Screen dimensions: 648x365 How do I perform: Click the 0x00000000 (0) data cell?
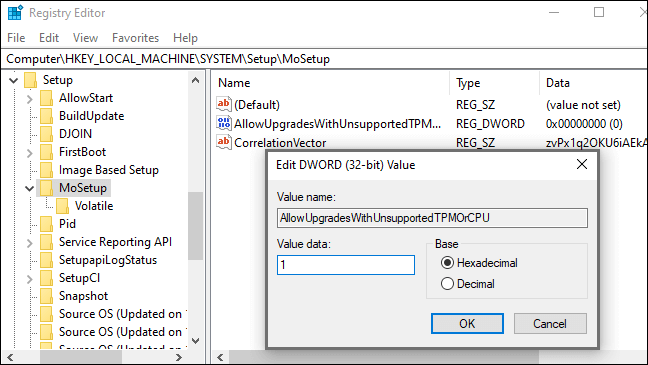tap(584, 124)
